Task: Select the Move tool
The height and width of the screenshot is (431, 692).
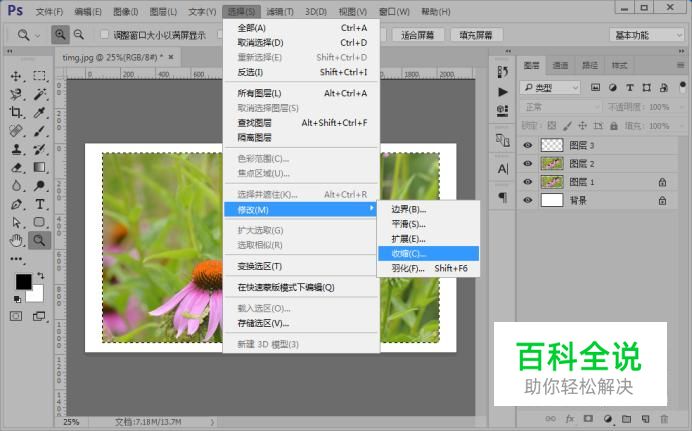Action: (x=16, y=76)
